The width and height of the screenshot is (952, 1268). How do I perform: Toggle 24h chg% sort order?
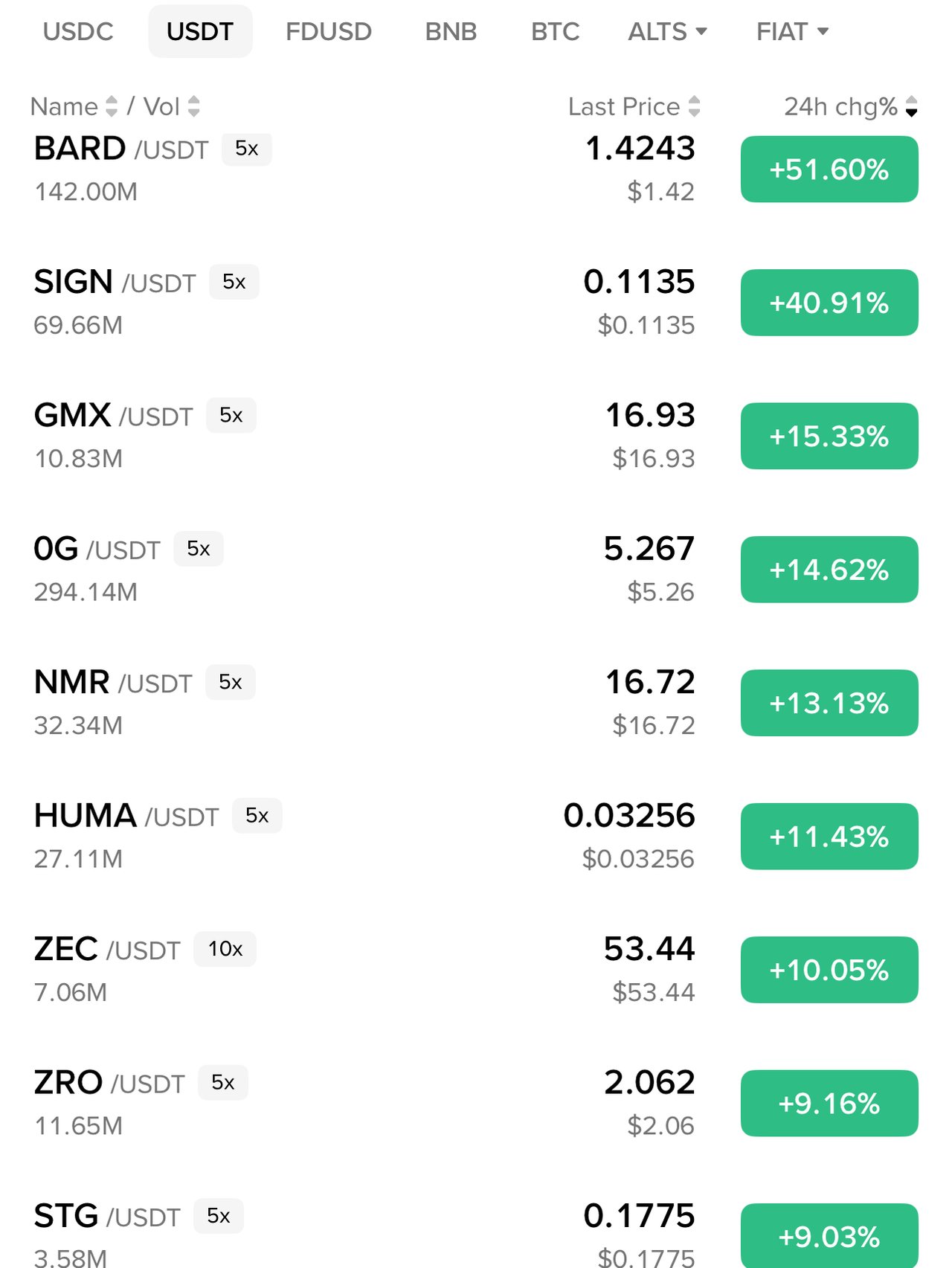tap(911, 107)
